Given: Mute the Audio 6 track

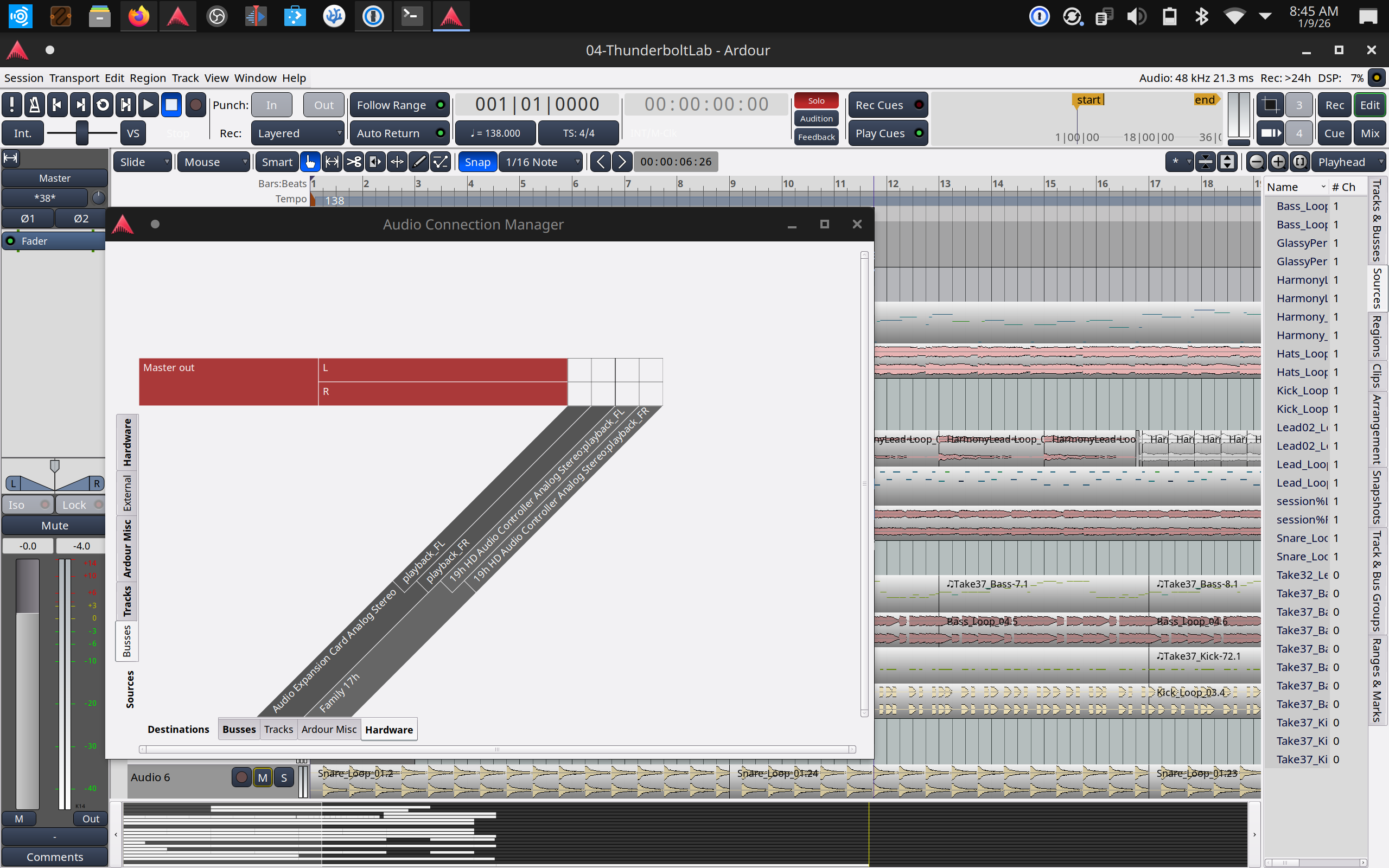Looking at the screenshot, I should pyautogui.click(x=262, y=777).
